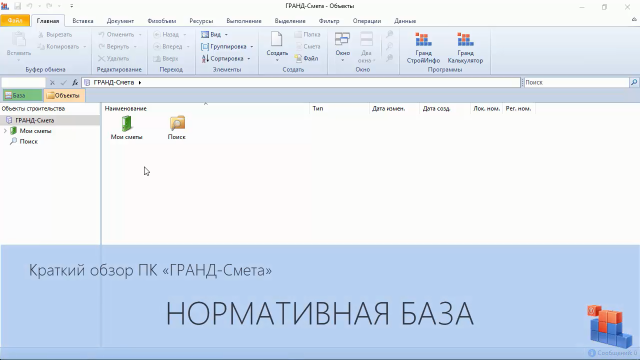Click the name box left of formula bar
640x360 pixels.
23,82
